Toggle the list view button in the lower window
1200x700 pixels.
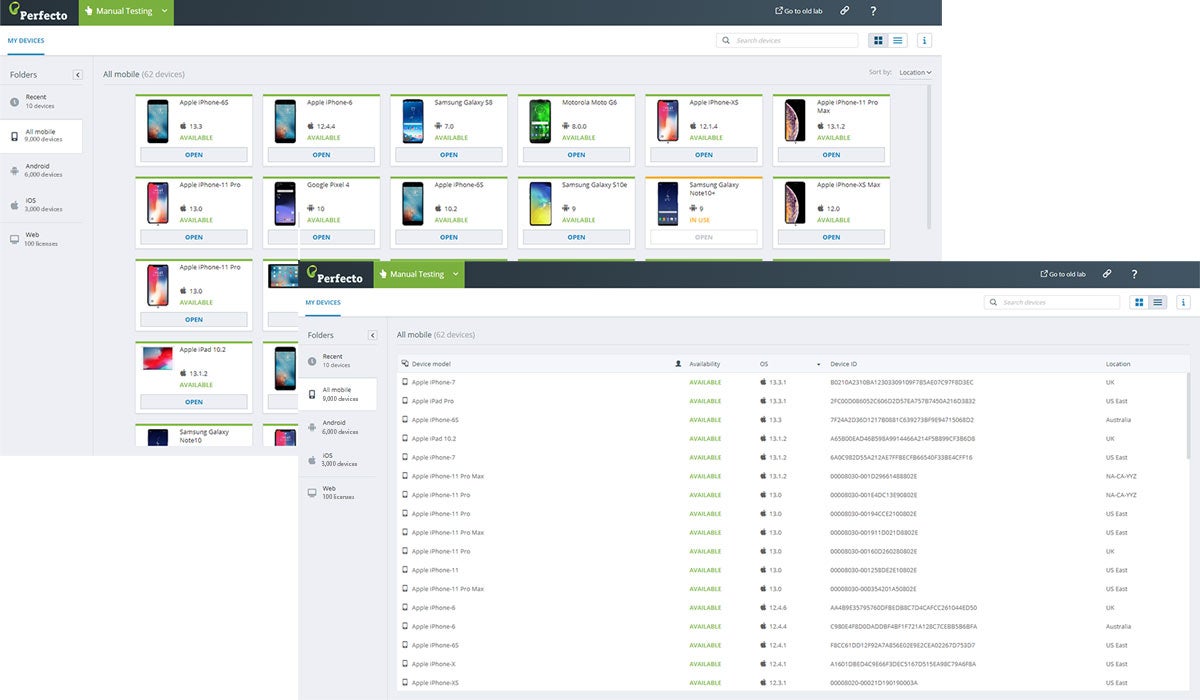point(1158,302)
